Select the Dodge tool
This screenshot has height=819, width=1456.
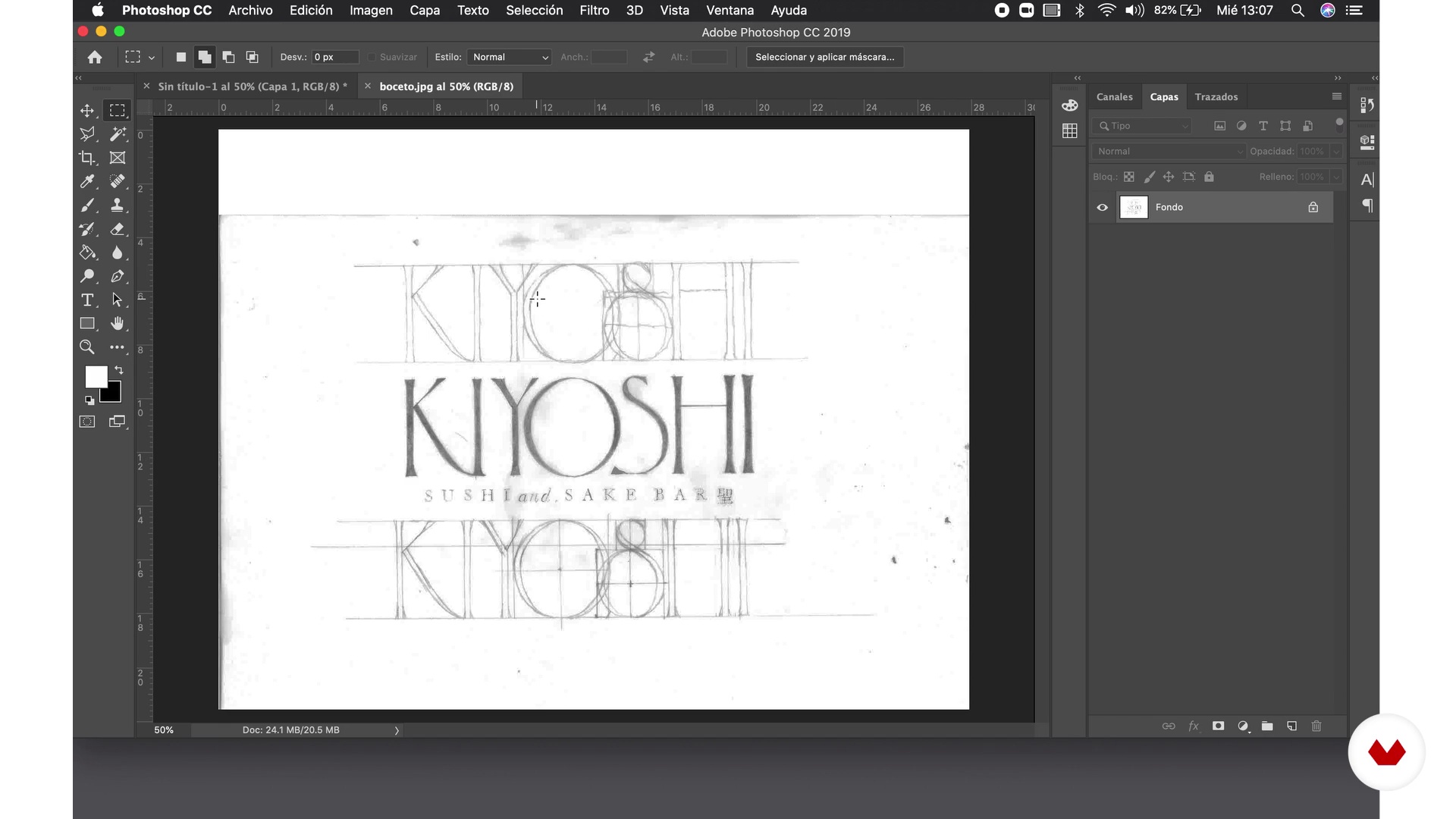pyautogui.click(x=87, y=276)
